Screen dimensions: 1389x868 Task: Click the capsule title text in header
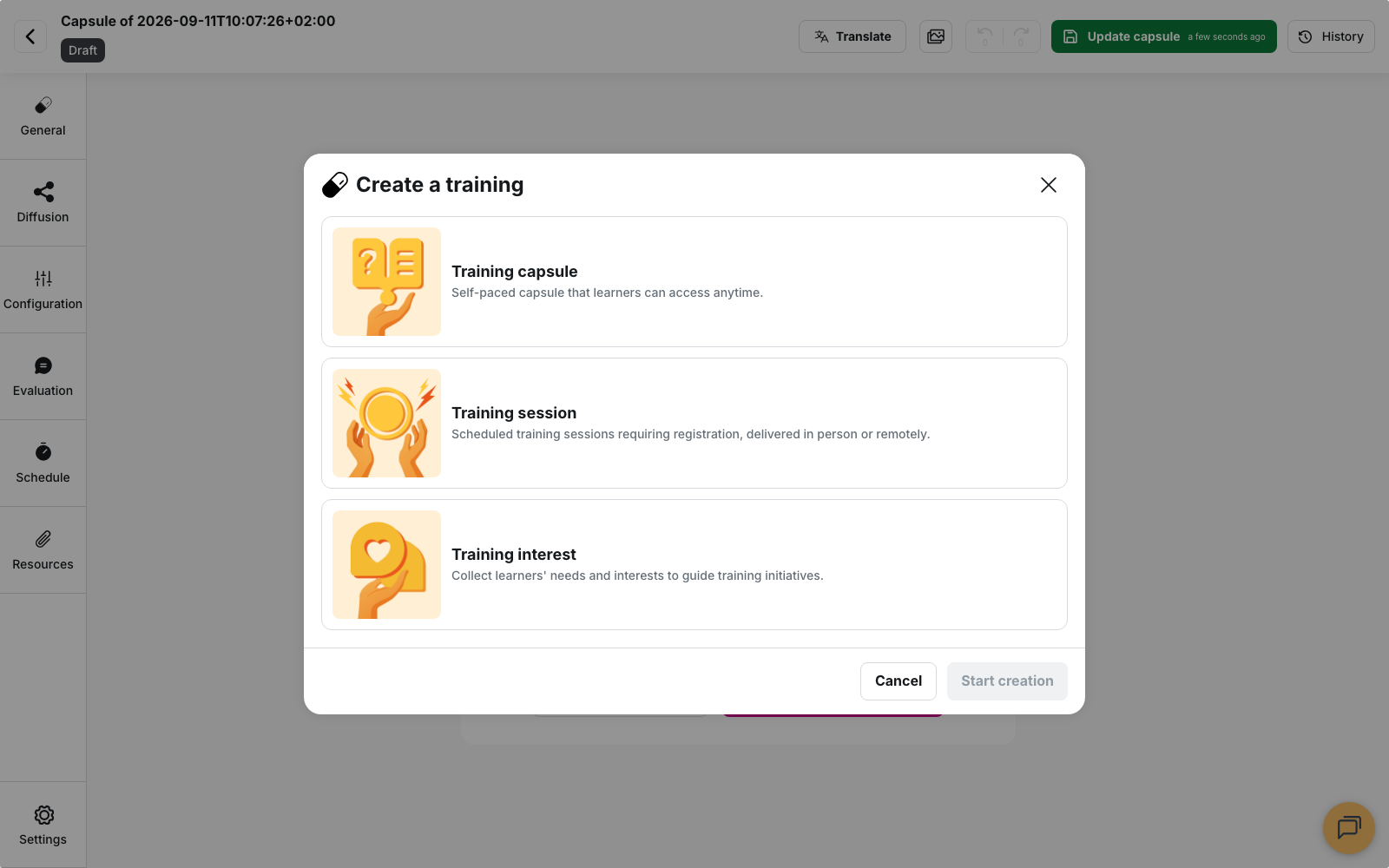198,21
